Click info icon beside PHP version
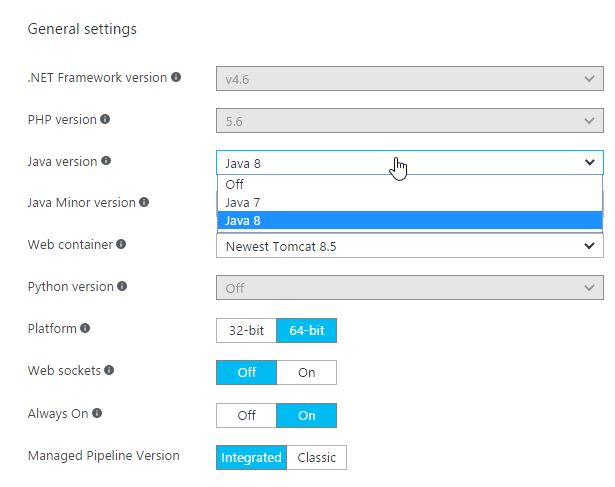The image size is (615, 487). 105,119
